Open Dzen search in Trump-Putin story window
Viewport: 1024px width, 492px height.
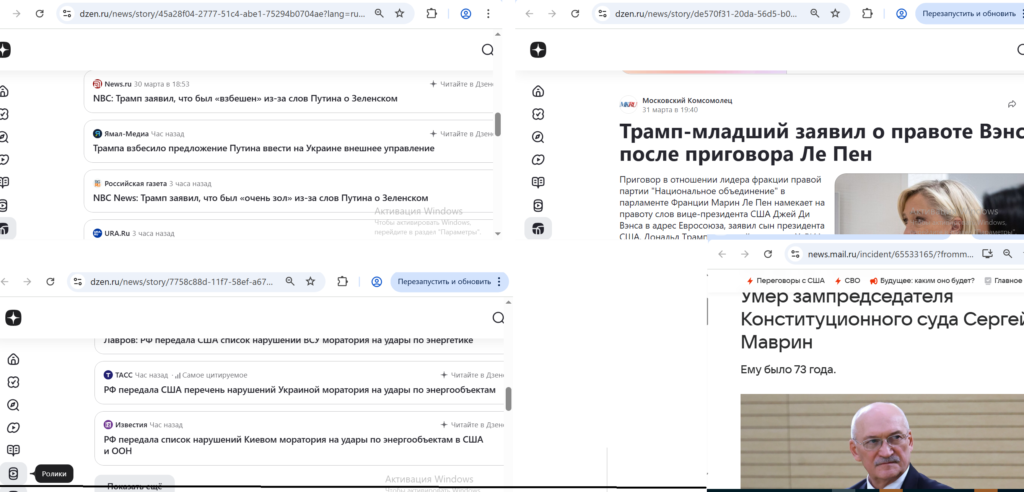coord(487,50)
